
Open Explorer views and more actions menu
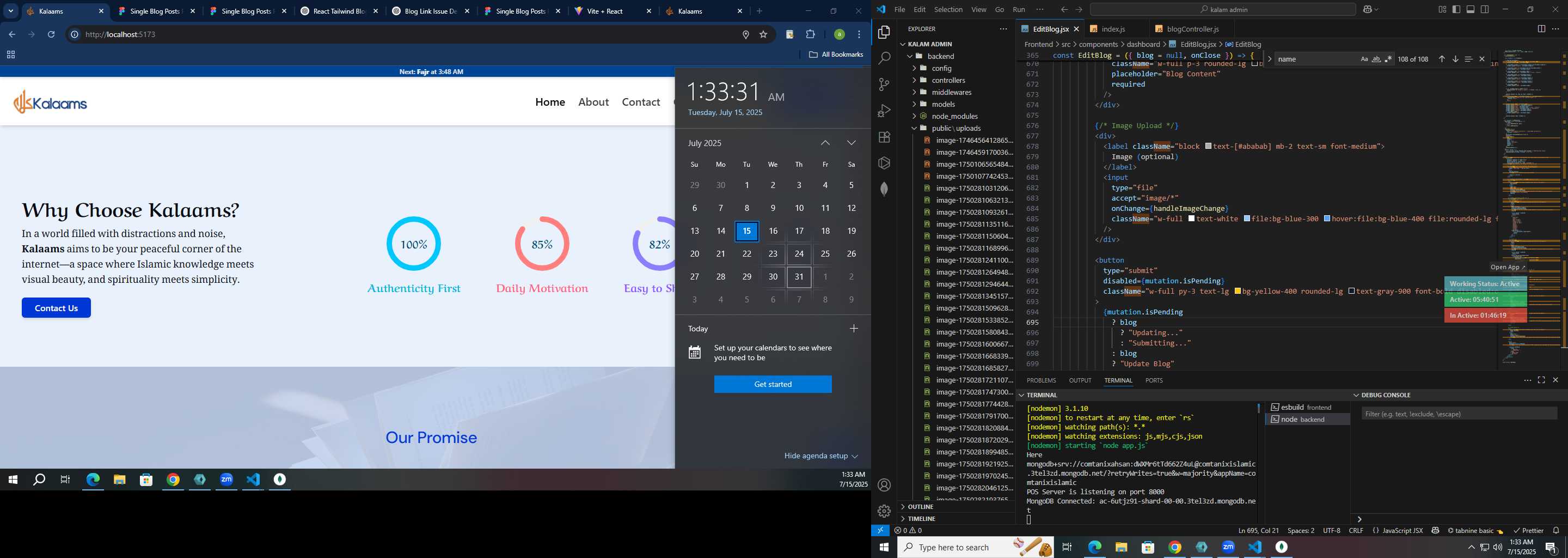[x=1003, y=29]
